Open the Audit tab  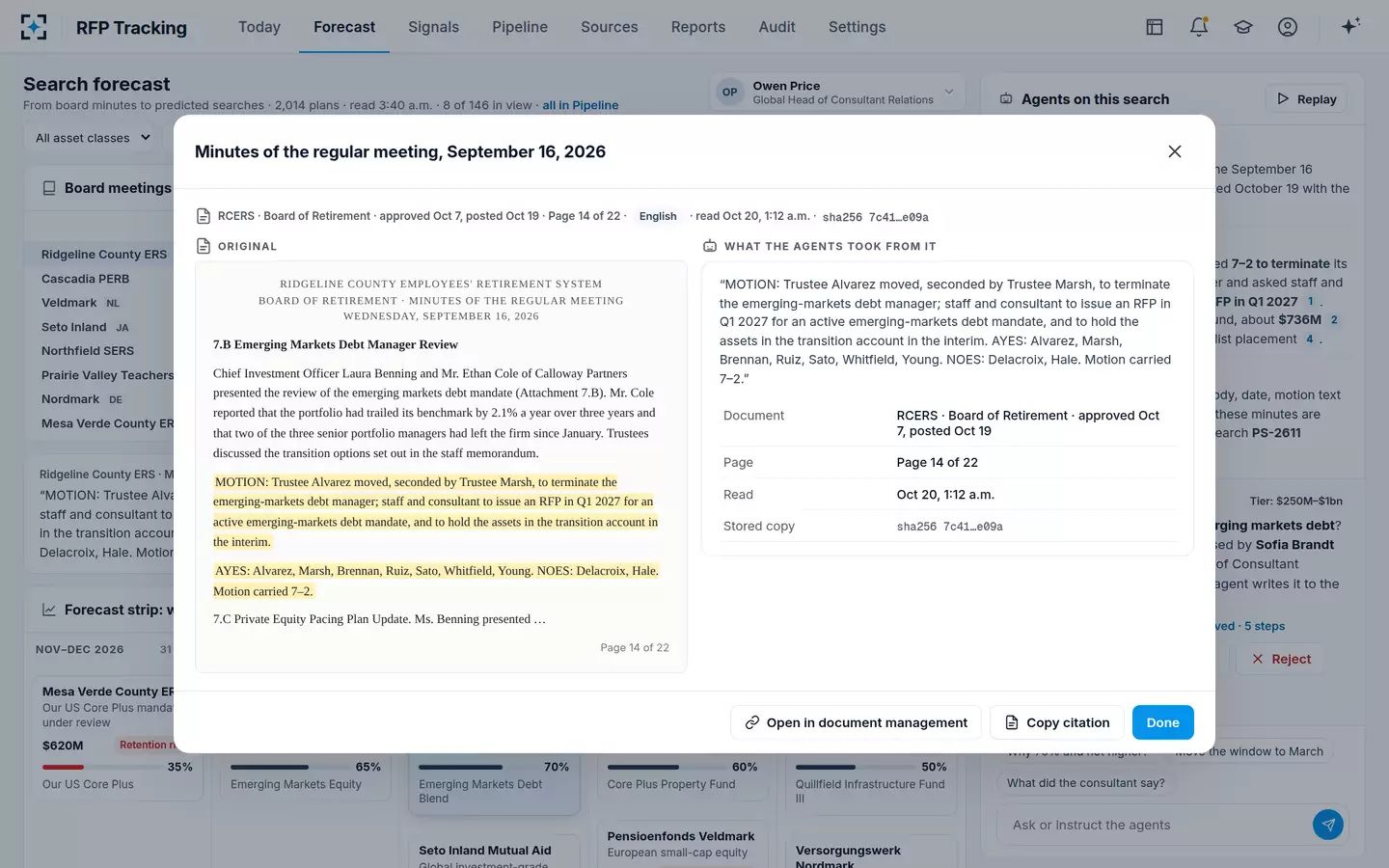(776, 27)
